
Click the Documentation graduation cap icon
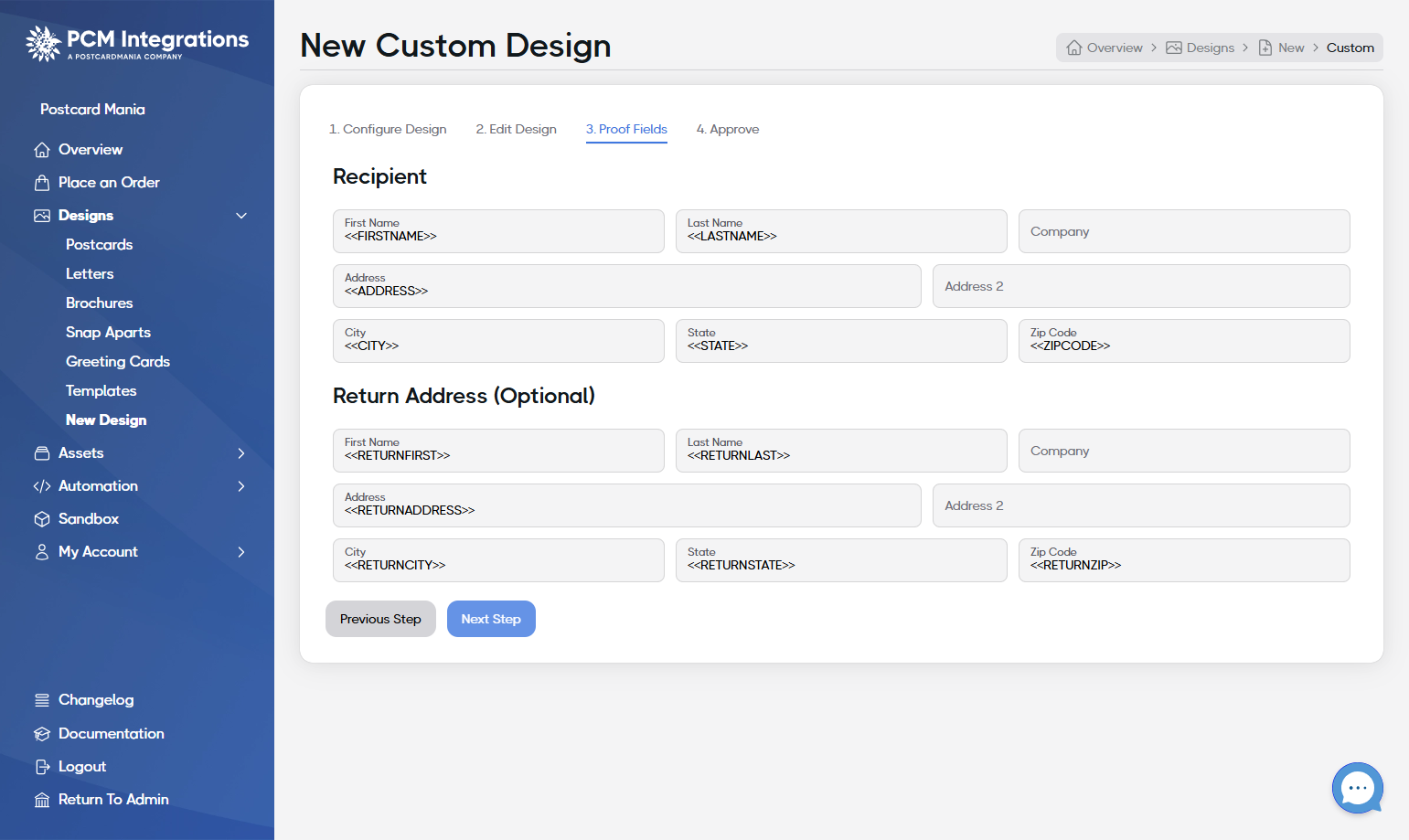click(x=42, y=734)
